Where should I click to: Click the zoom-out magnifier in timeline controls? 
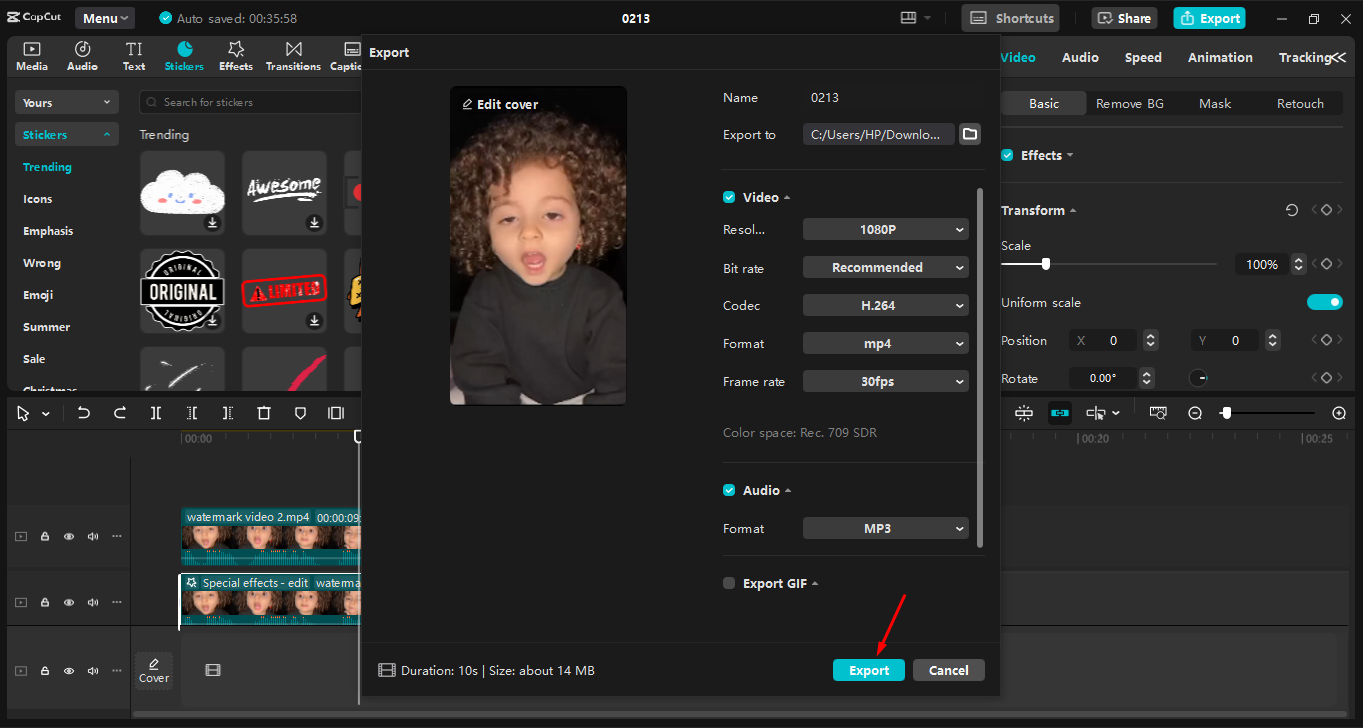pos(1196,413)
